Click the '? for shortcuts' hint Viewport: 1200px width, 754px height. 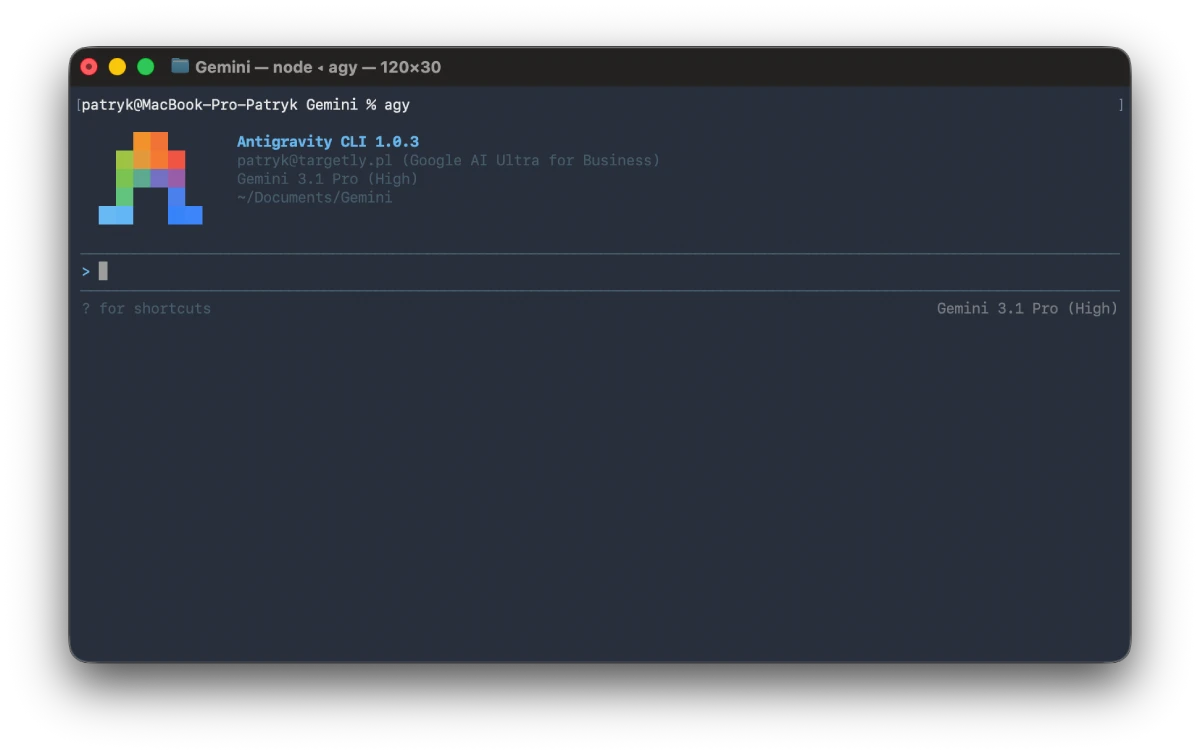(146, 309)
